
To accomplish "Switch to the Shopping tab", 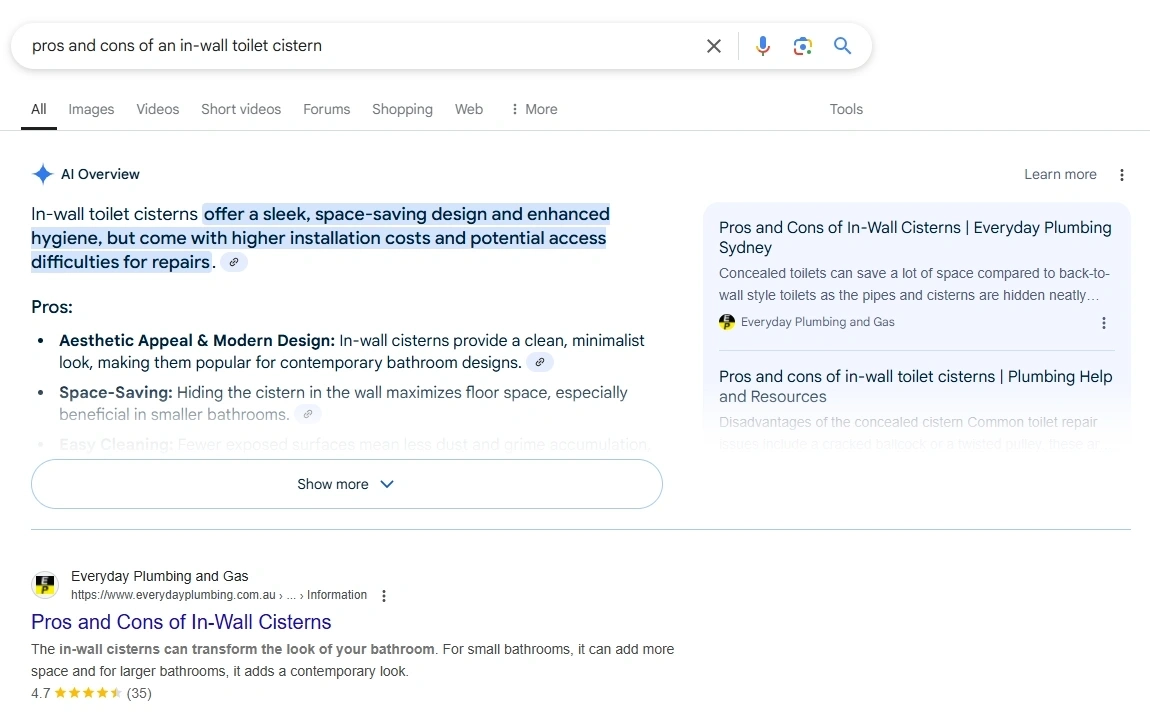I will 402,109.
